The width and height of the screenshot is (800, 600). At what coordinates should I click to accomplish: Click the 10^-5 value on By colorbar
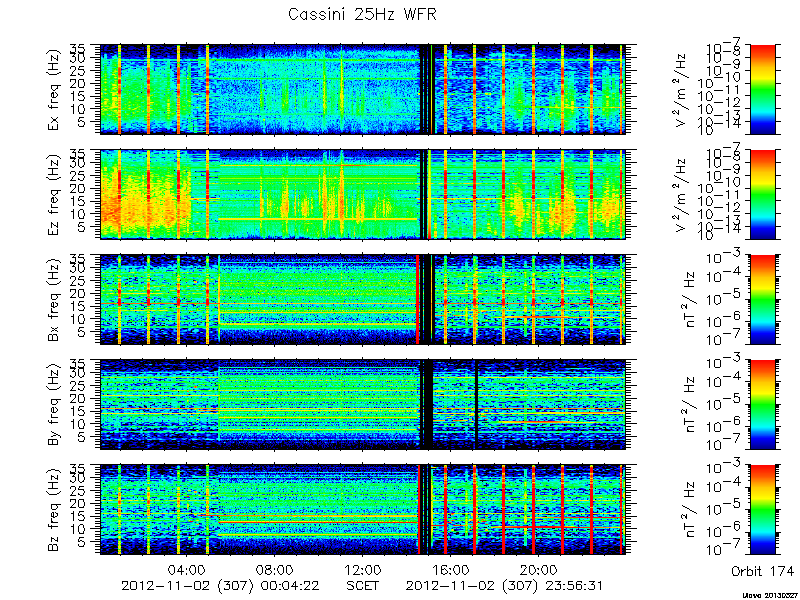pos(725,402)
